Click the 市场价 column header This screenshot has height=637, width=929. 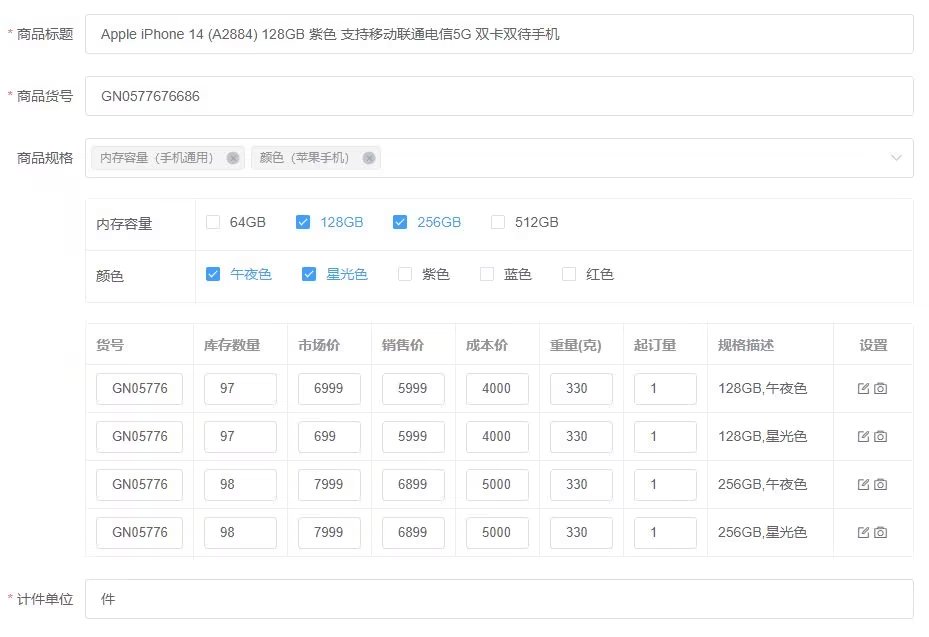pyautogui.click(x=319, y=345)
